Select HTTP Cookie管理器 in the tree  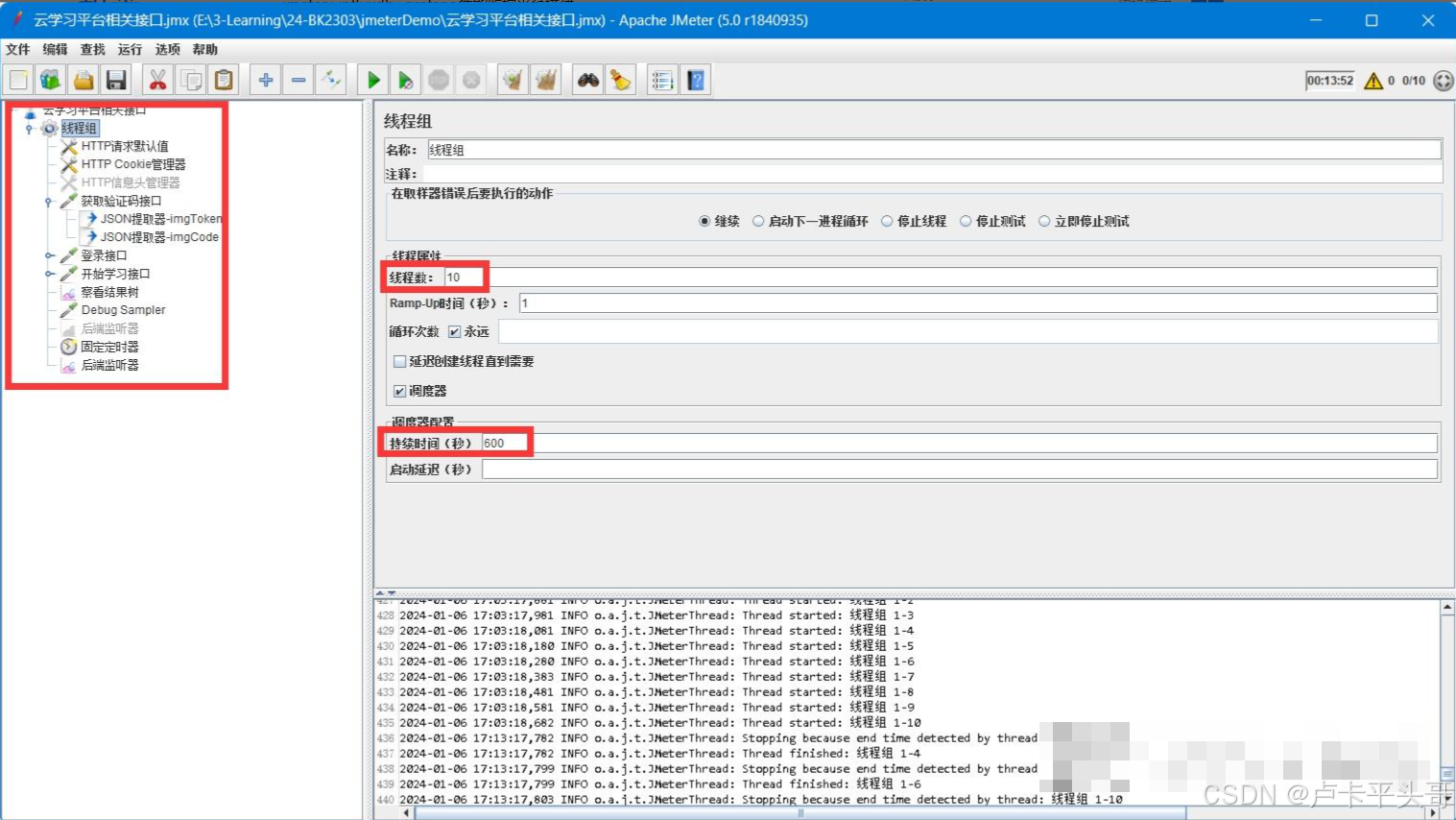(x=133, y=164)
